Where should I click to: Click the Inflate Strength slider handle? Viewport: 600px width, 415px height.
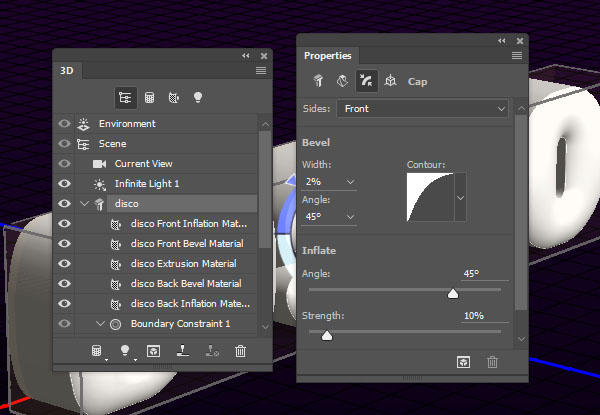pyautogui.click(x=327, y=335)
